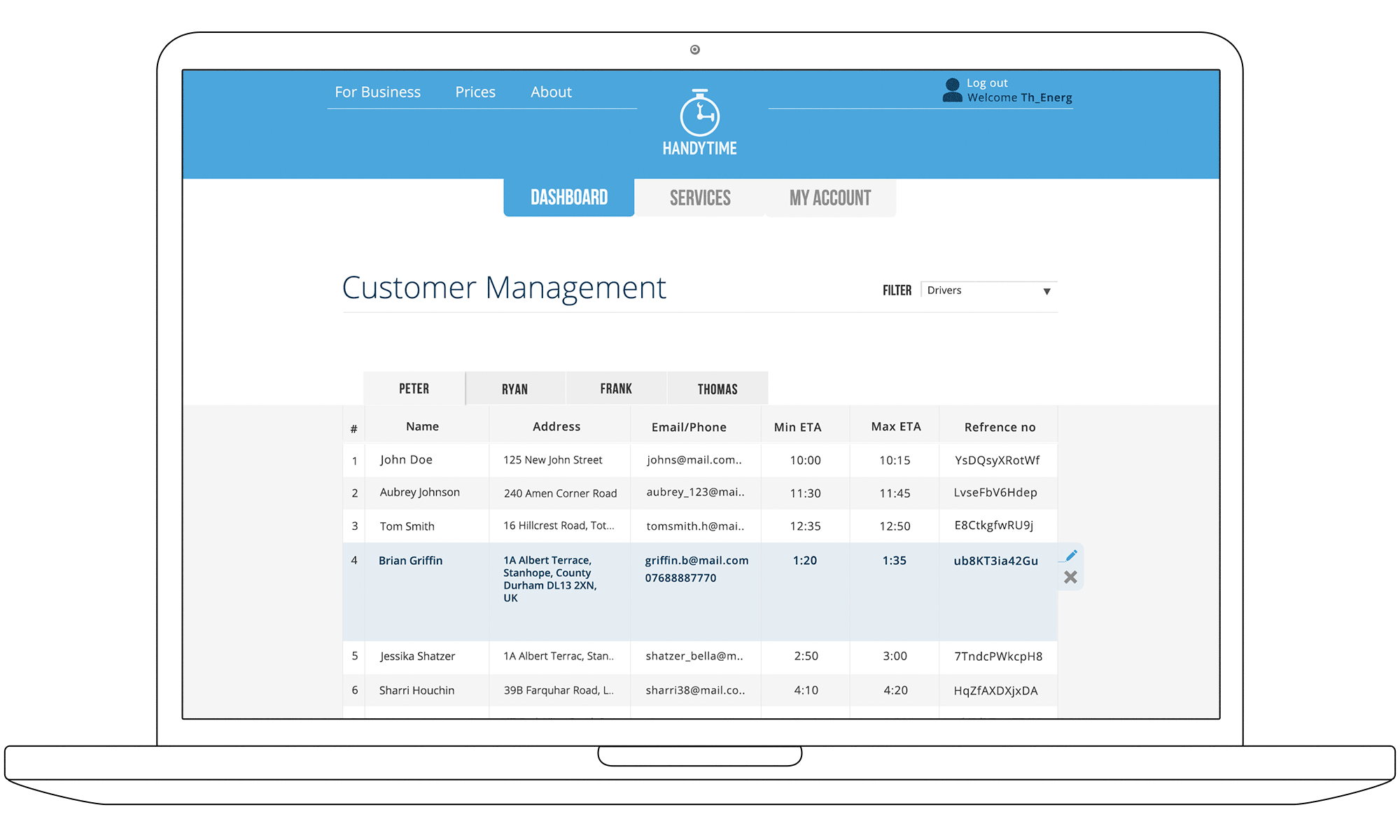Click email sharri38@mail.co..

point(695,690)
